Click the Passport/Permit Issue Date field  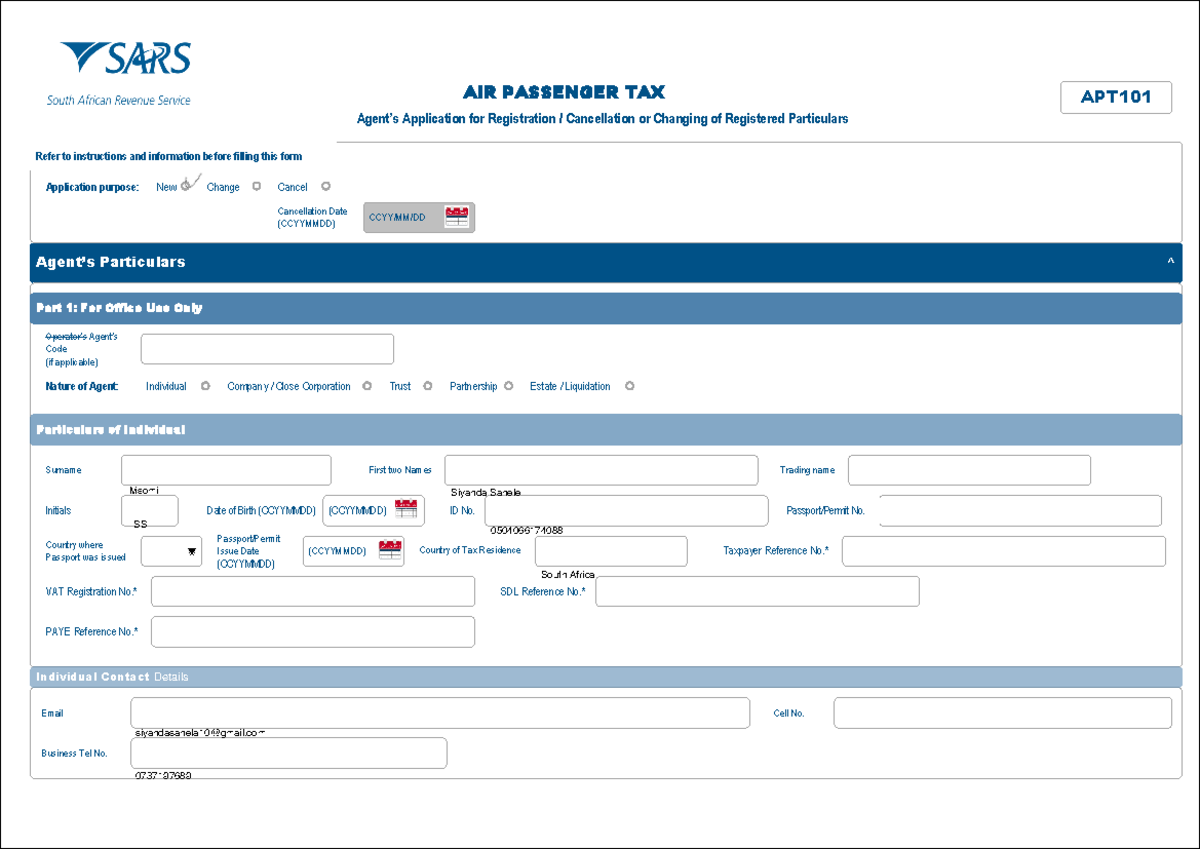coord(354,551)
